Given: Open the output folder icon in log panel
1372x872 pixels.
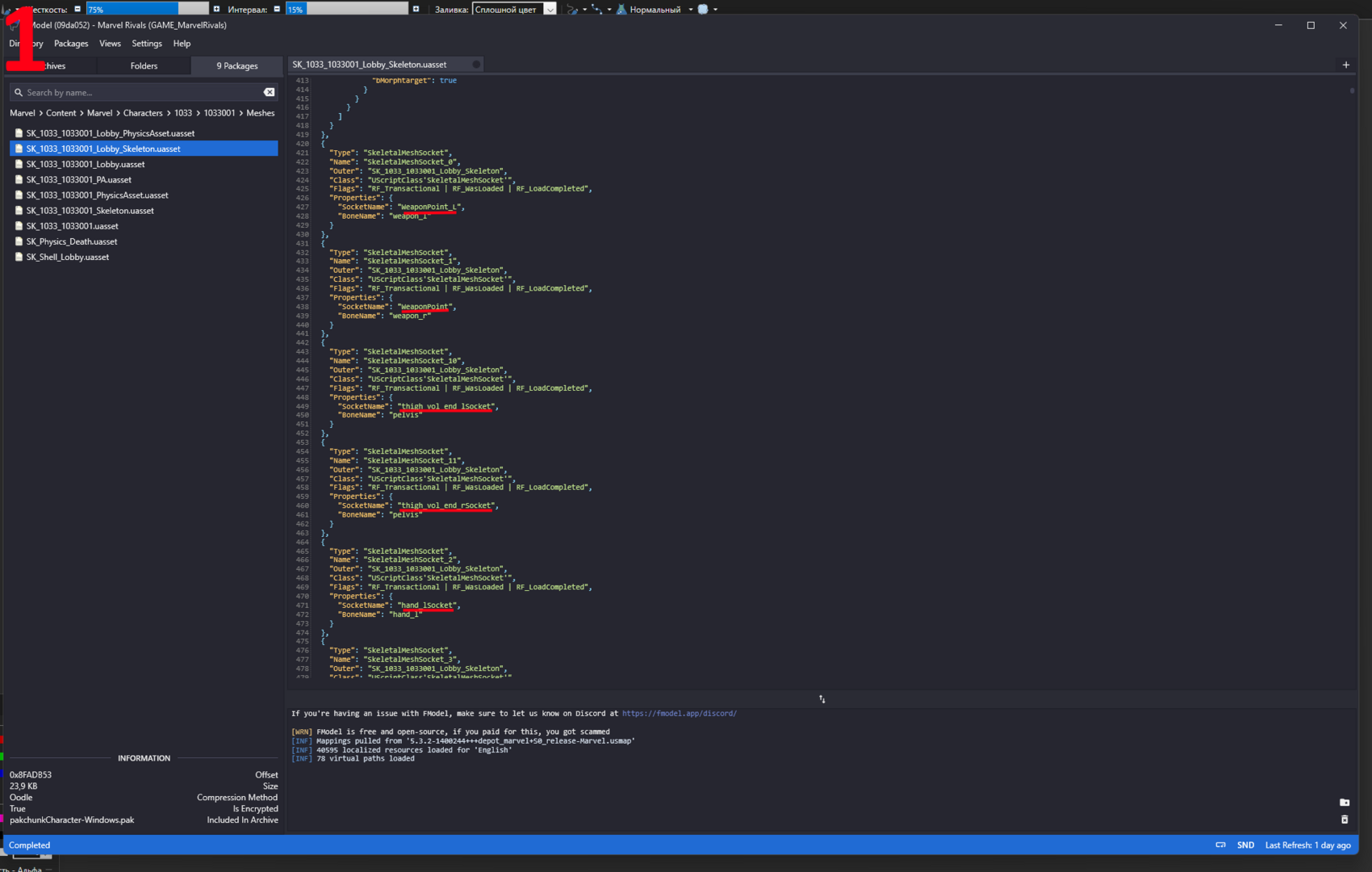Looking at the screenshot, I should tap(1345, 803).
